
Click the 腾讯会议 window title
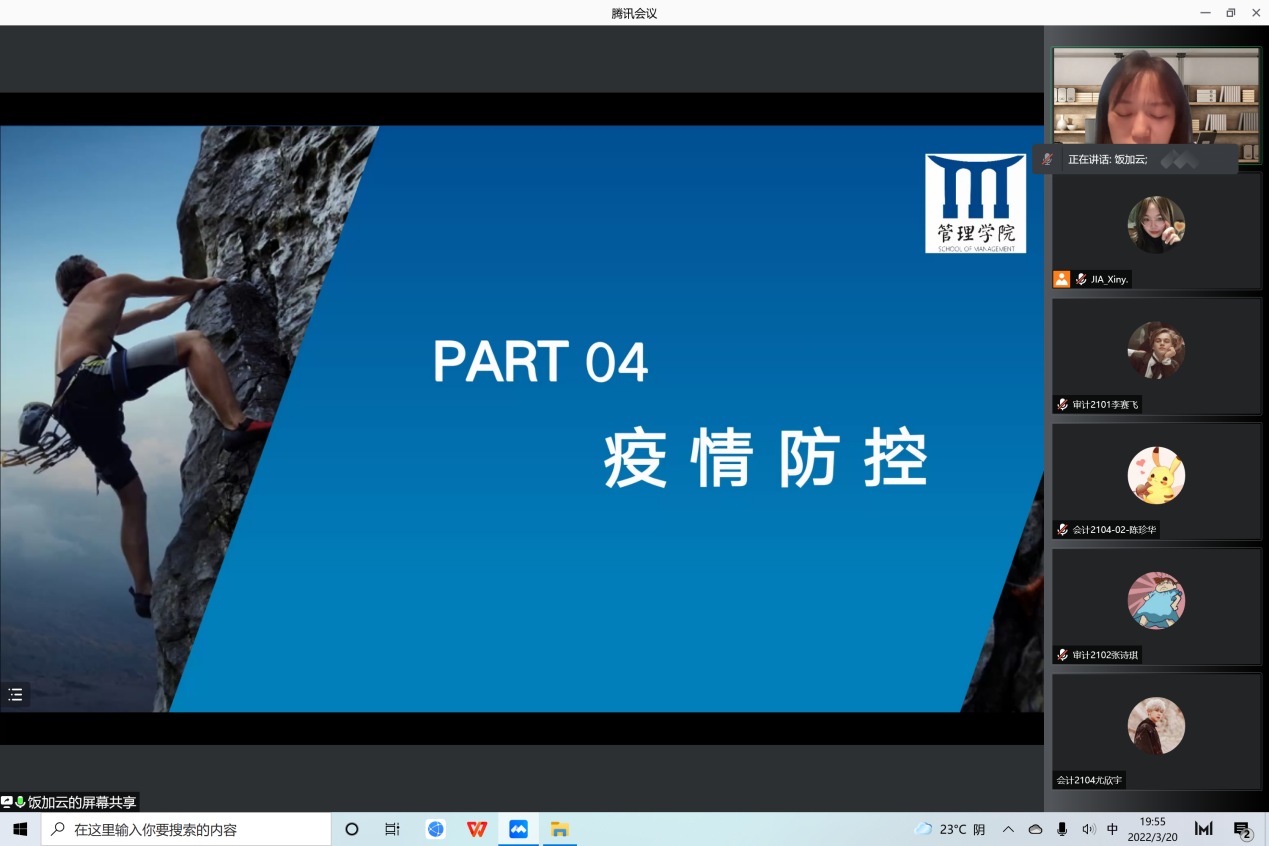(x=634, y=13)
